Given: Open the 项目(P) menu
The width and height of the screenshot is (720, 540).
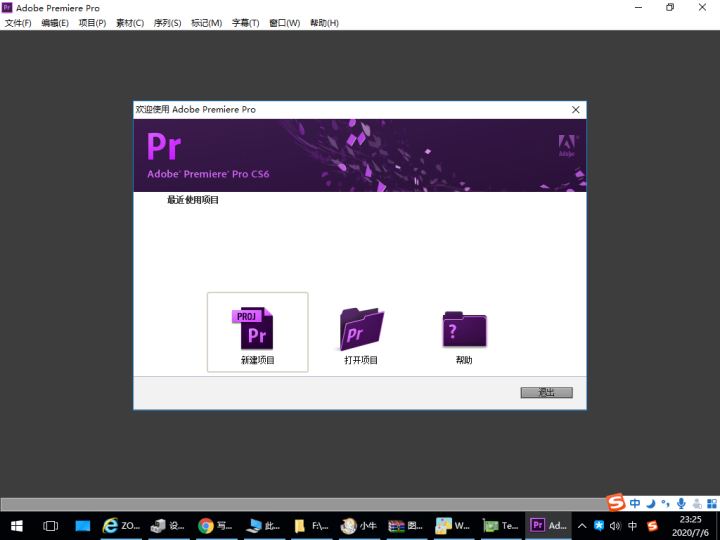Looking at the screenshot, I should pyautogui.click(x=92, y=23).
